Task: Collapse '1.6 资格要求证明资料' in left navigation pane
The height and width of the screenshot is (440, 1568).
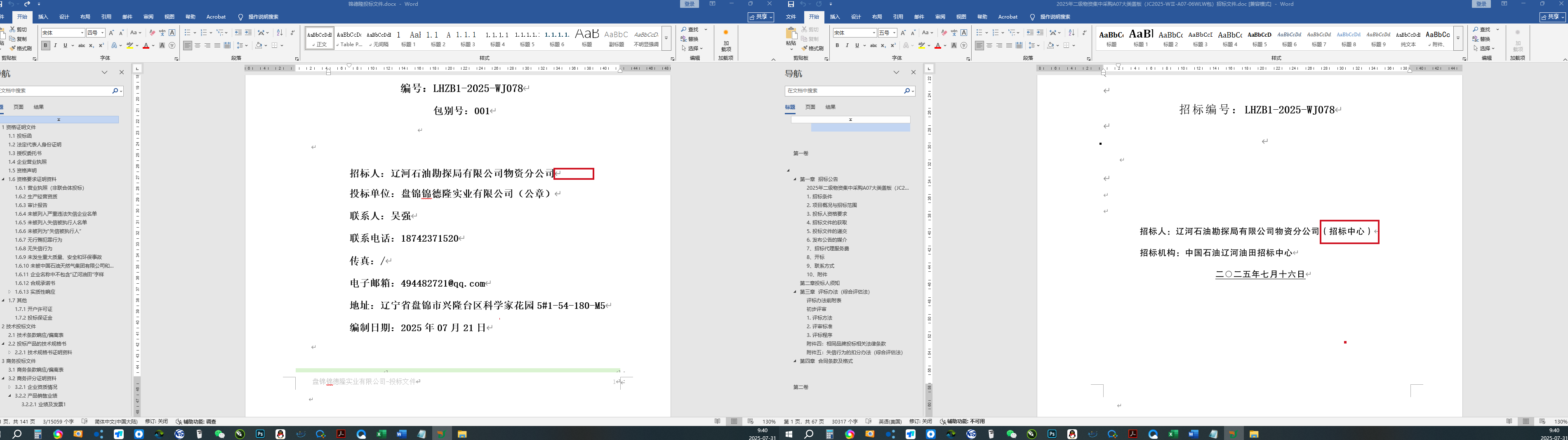Action: click(4, 179)
